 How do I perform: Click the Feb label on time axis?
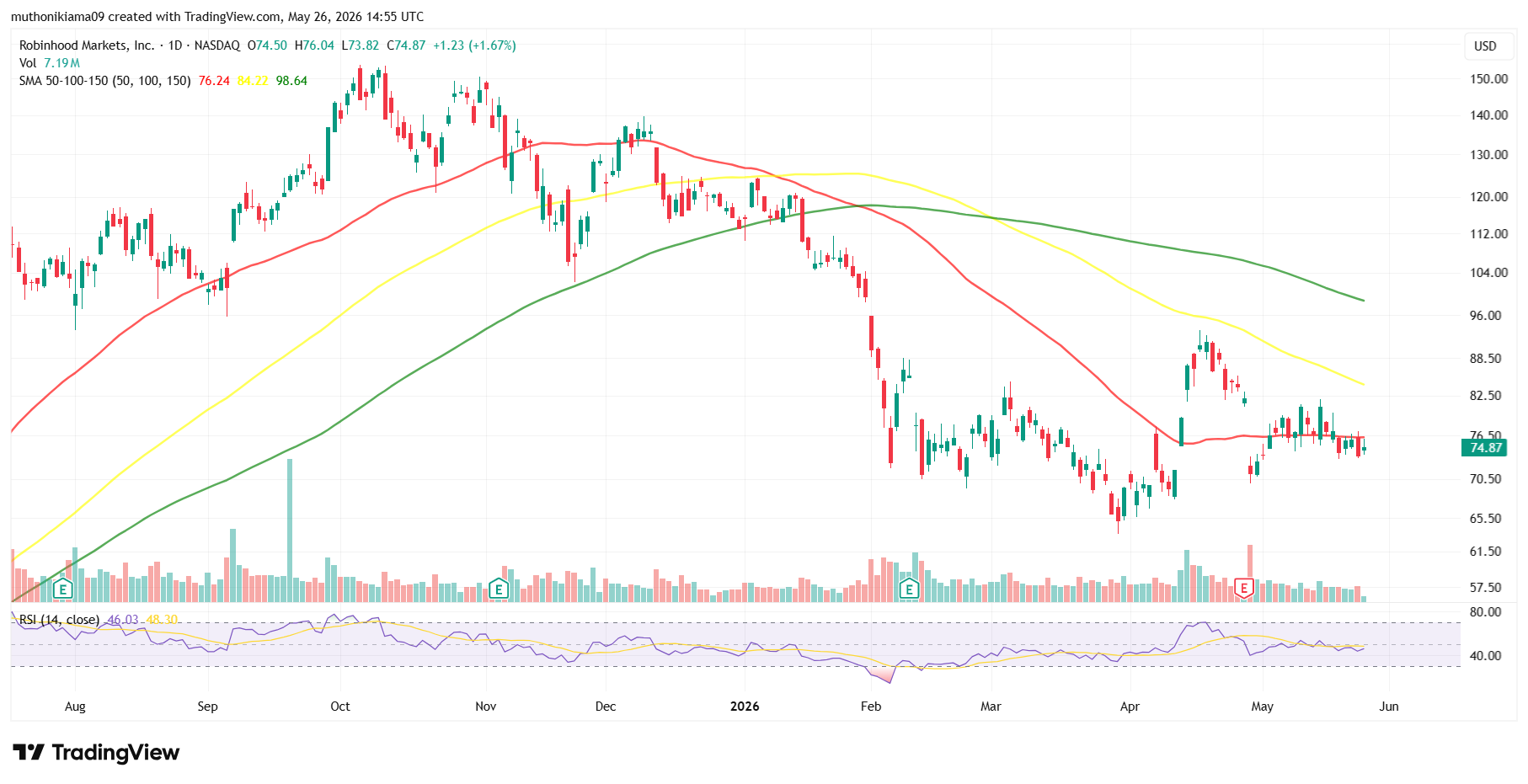tap(871, 707)
